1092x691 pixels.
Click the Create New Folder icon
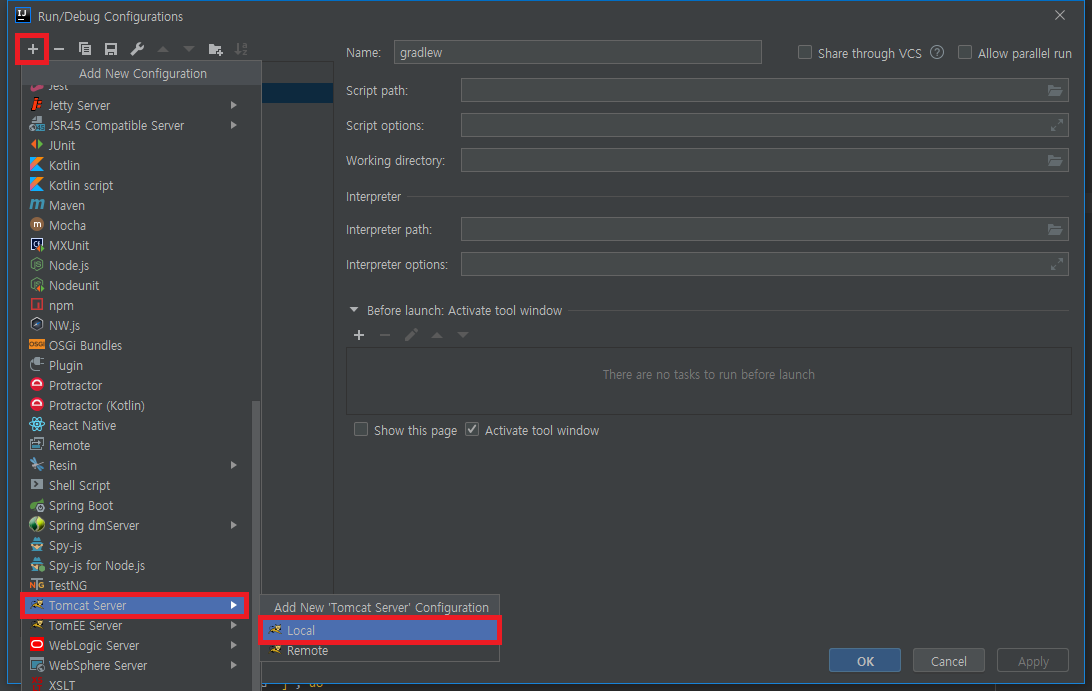pyautogui.click(x=215, y=49)
